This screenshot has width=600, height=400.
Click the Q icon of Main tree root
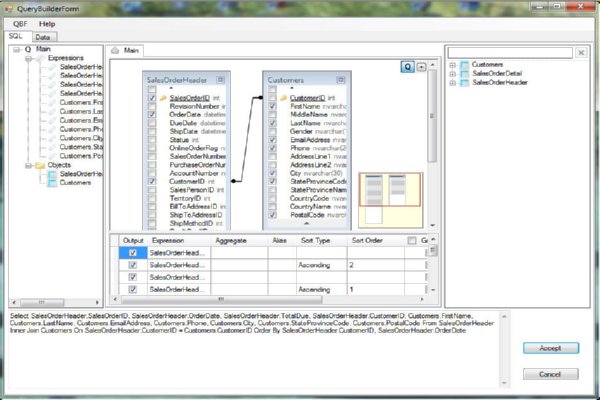(x=28, y=49)
